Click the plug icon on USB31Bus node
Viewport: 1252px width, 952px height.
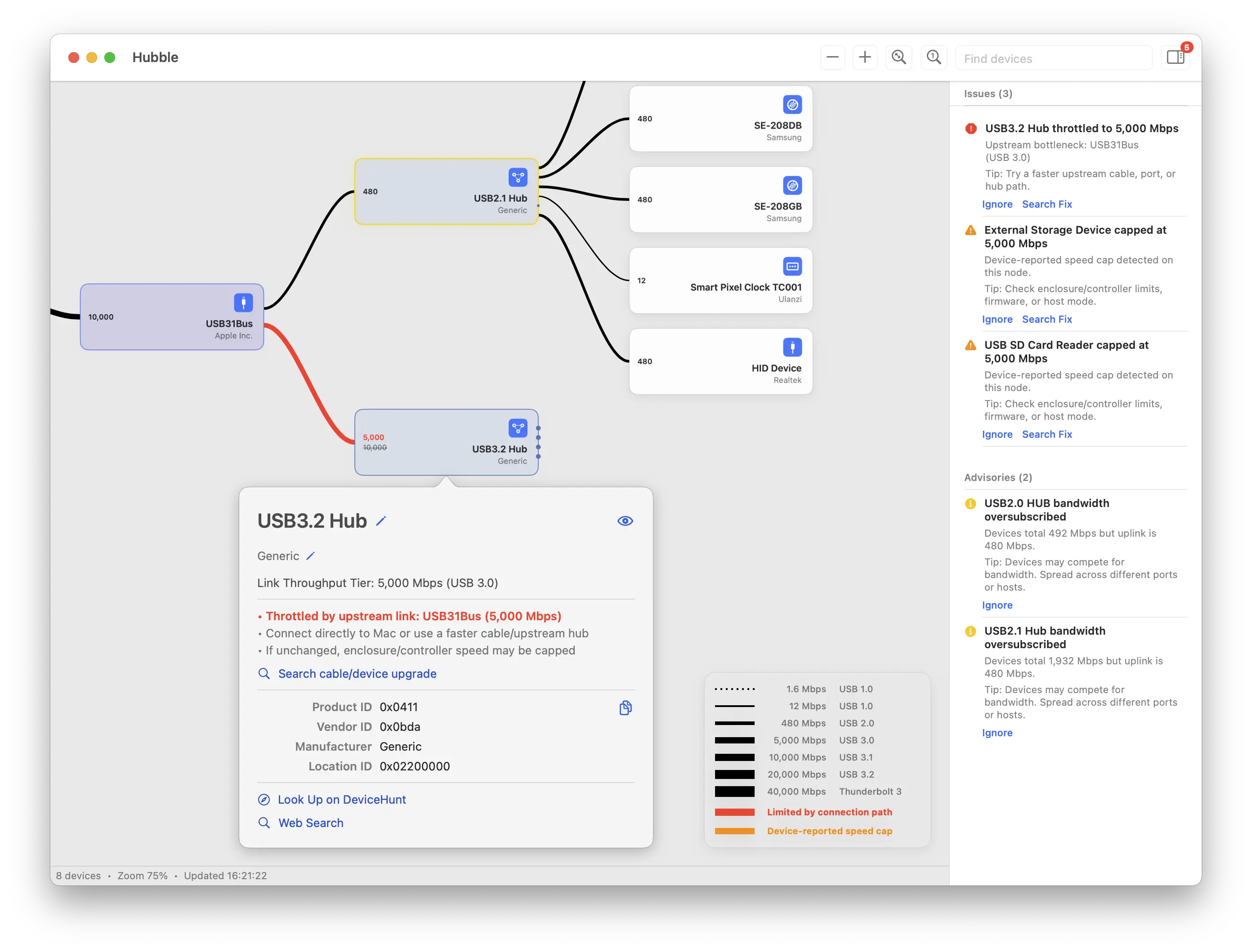pos(243,303)
